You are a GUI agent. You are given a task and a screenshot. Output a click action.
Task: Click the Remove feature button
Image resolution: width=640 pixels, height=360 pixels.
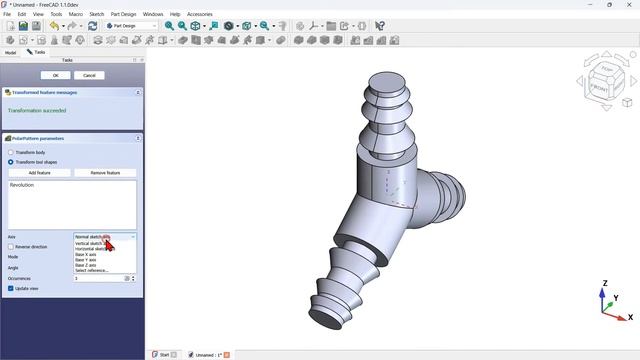(x=105, y=173)
